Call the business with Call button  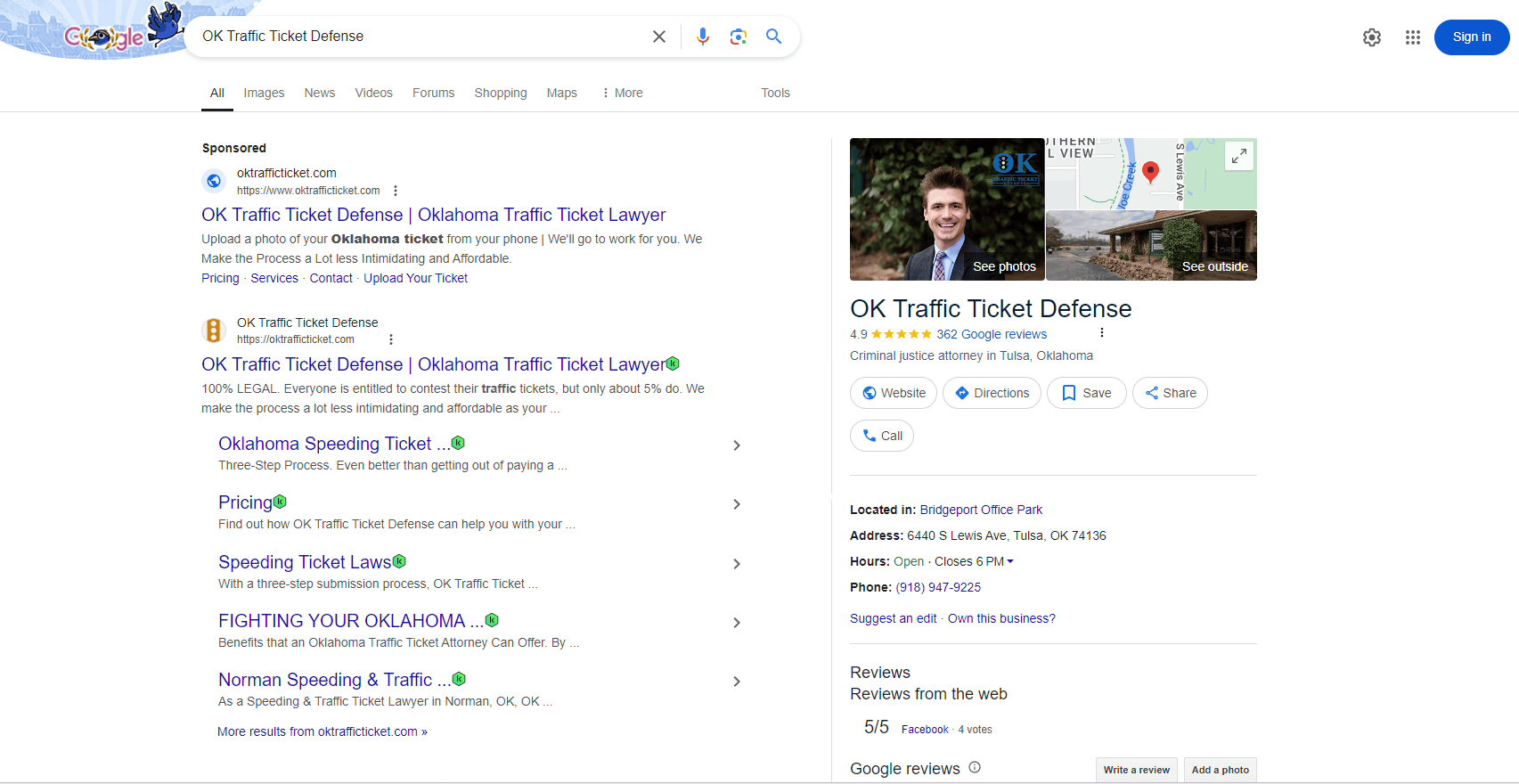[882, 436]
